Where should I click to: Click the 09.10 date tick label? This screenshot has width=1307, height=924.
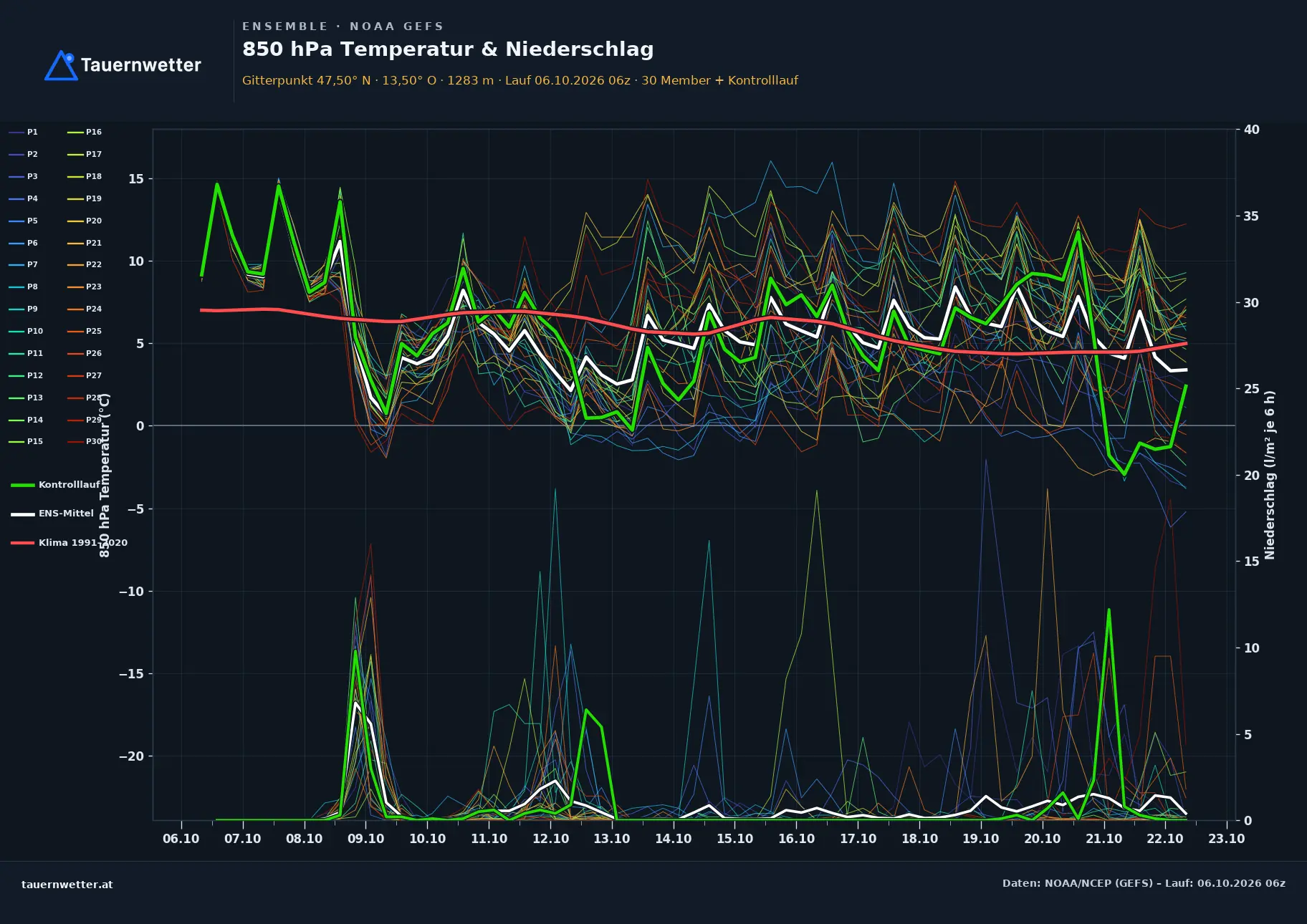(x=365, y=839)
